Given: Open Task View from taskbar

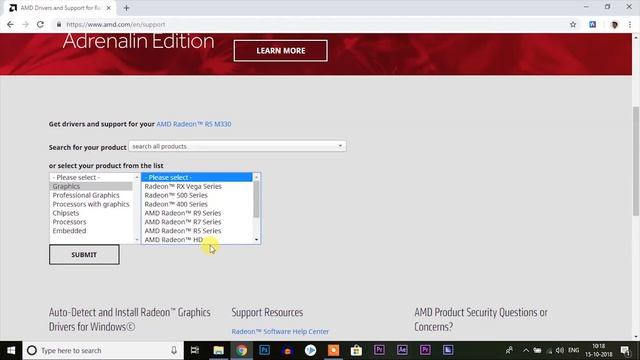Looking at the screenshot, I should tap(195, 350).
